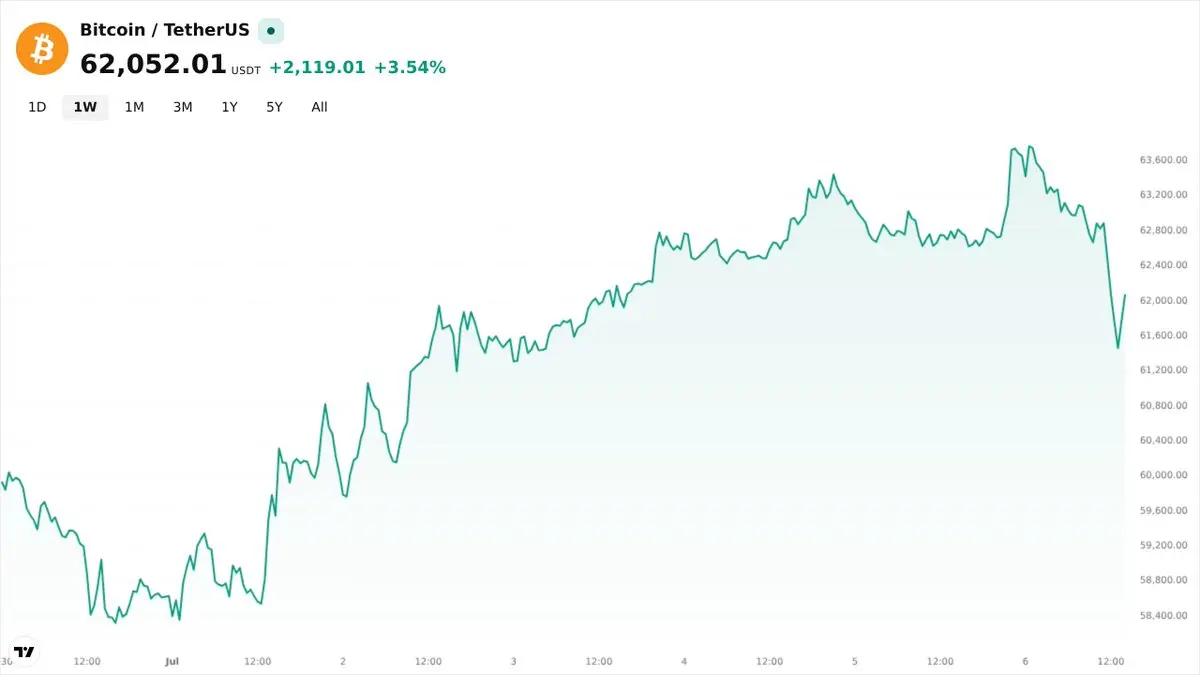The width and height of the screenshot is (1200, 675).
Task: Click the 58,400.00 price axis label
Action: 1163,615
